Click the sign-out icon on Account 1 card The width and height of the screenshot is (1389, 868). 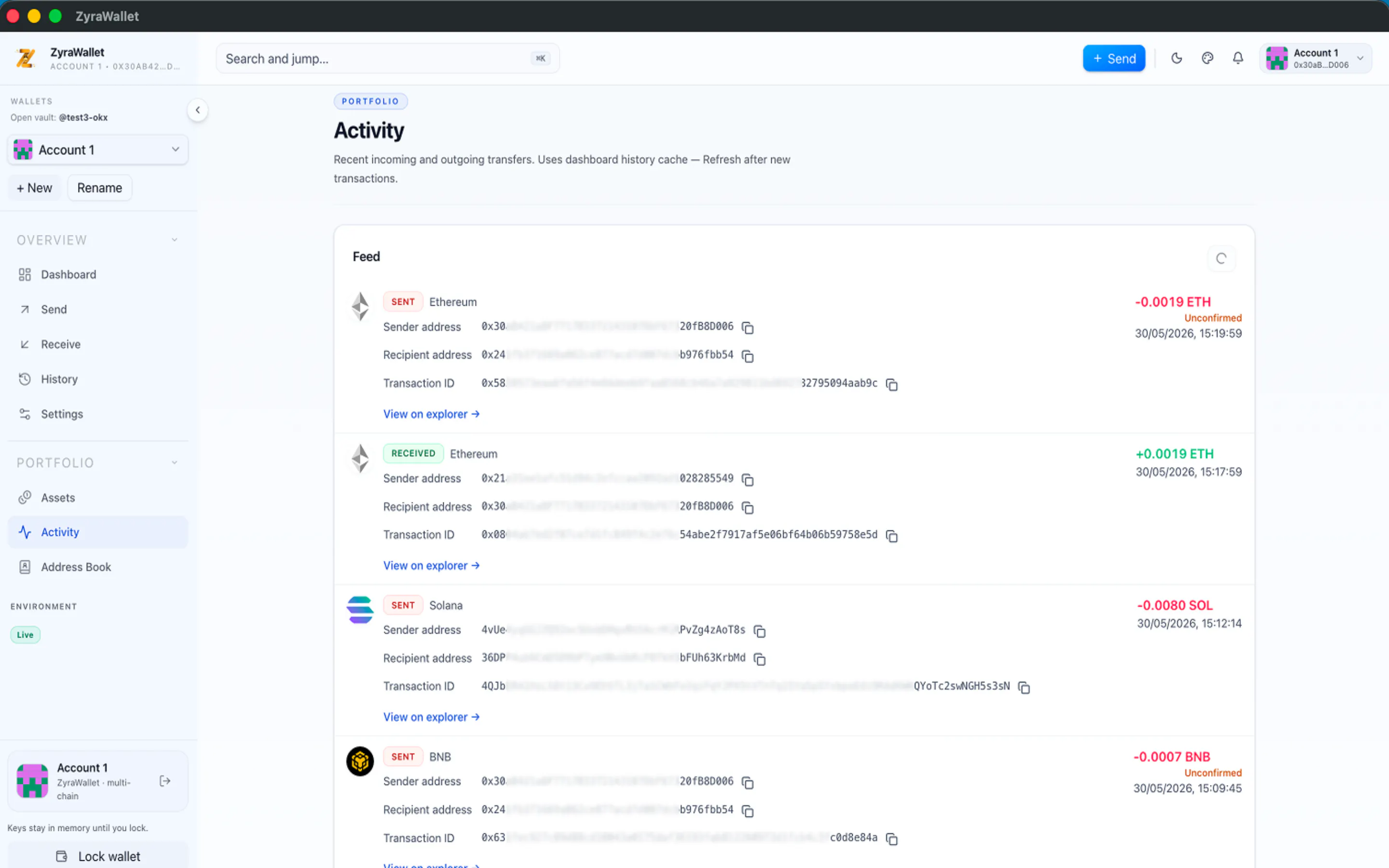pyautogui.click(x=165, y=781)
